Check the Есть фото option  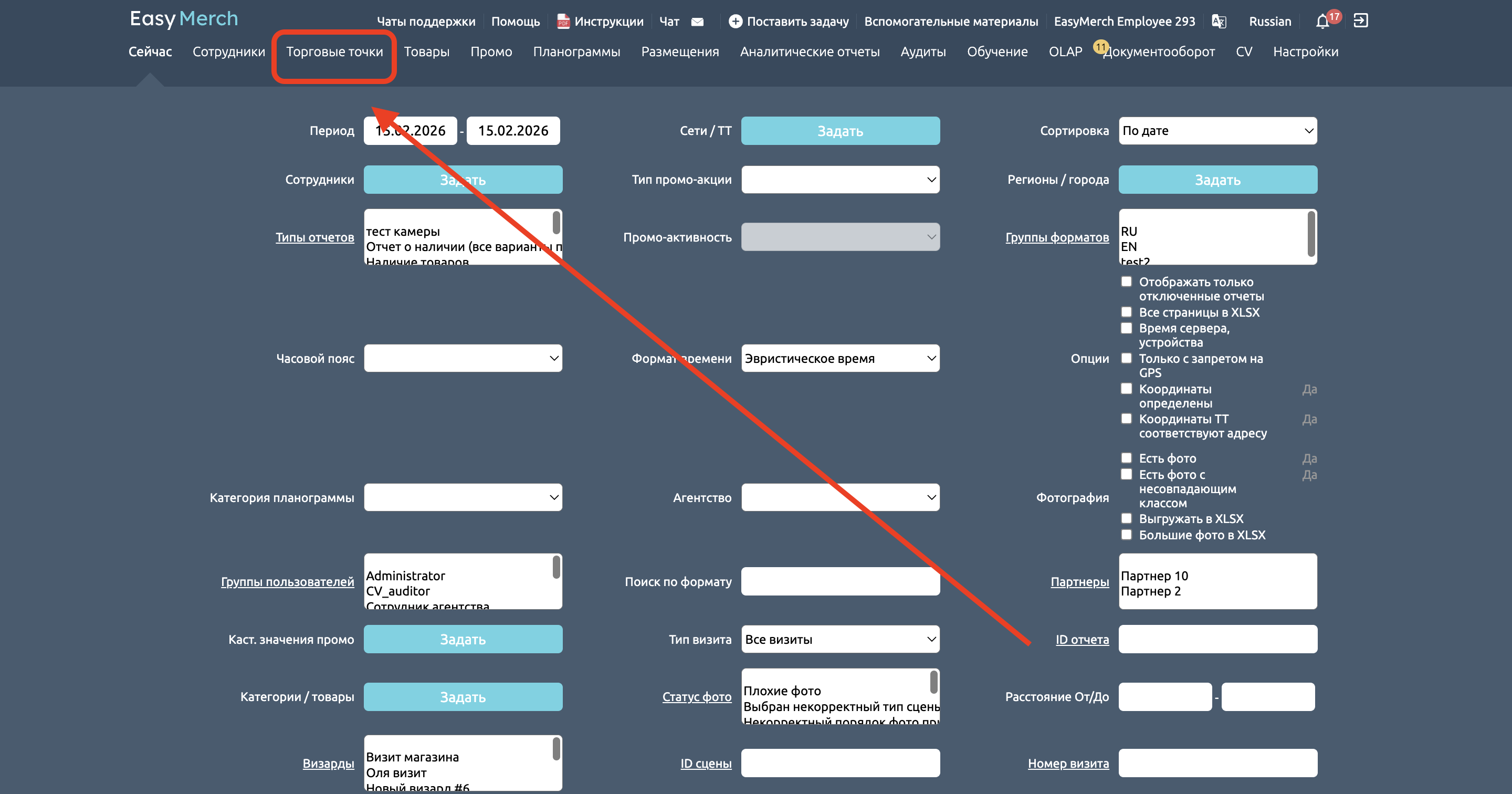pyautogui.click(x=1126, y=458)
